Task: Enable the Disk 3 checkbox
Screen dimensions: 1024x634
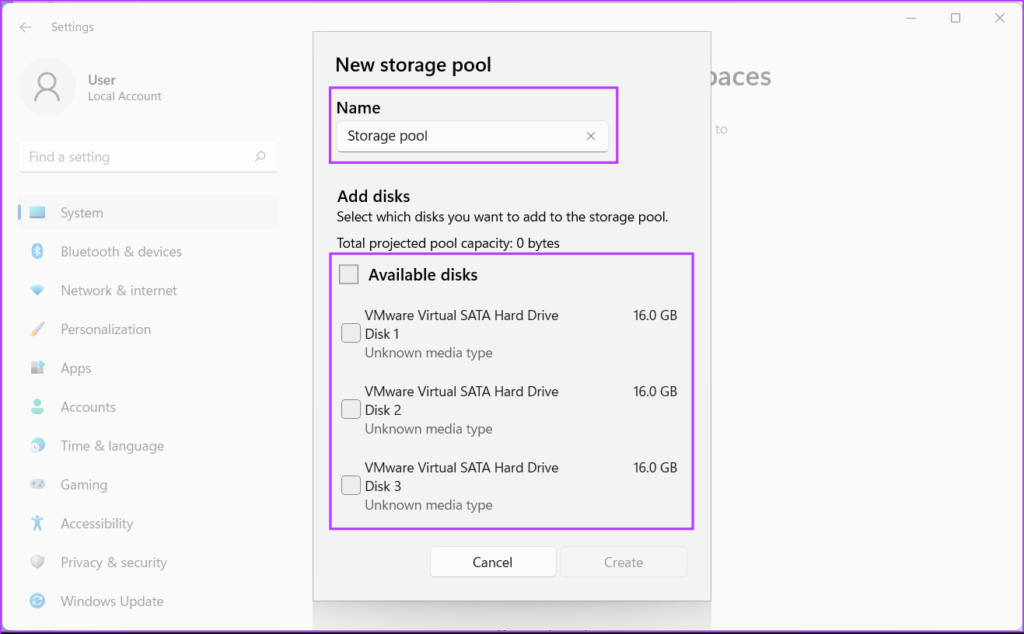Action: 351,486
